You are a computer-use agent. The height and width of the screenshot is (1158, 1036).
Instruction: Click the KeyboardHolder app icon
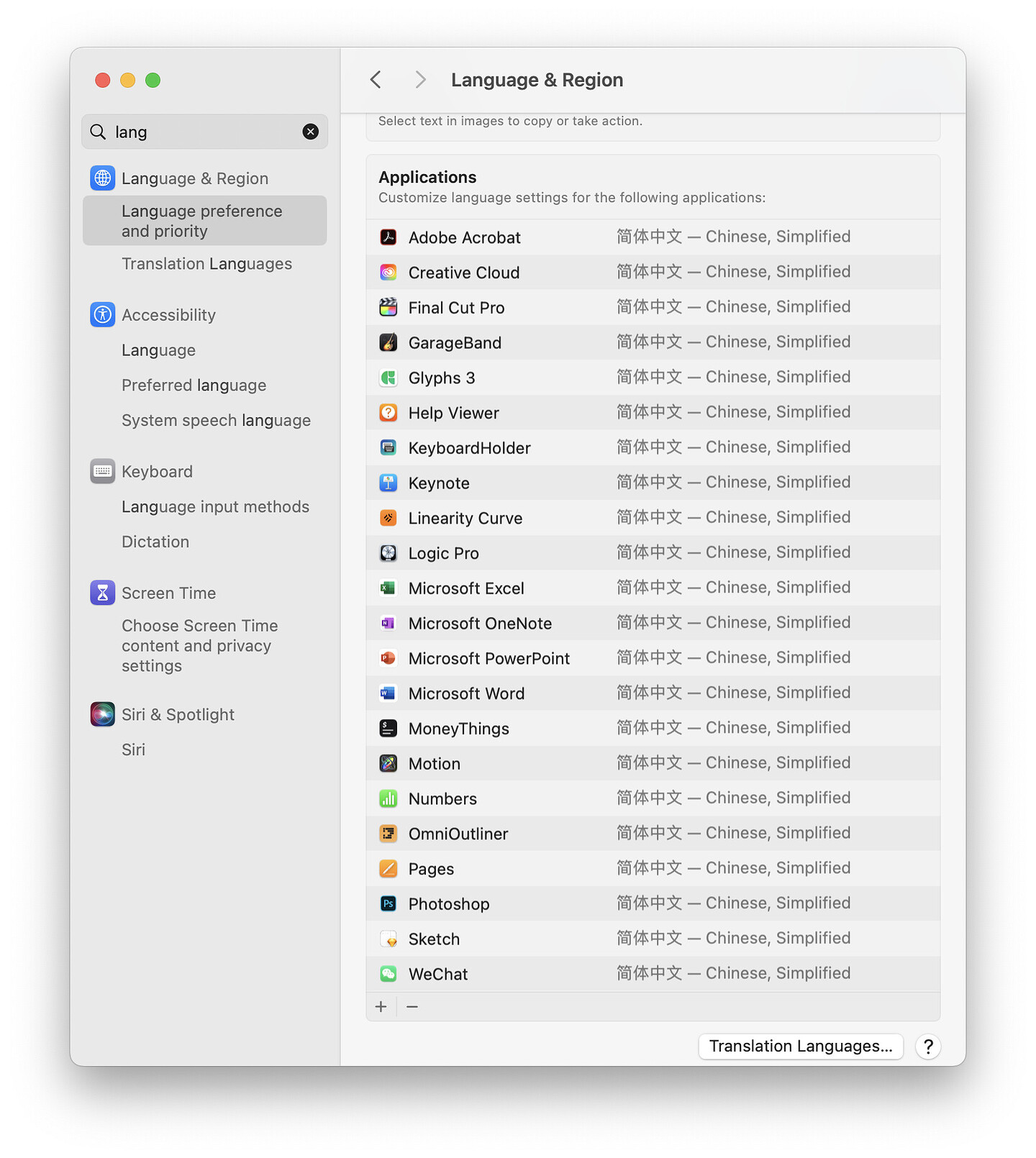pyautogui.click(x=388, y=447)
